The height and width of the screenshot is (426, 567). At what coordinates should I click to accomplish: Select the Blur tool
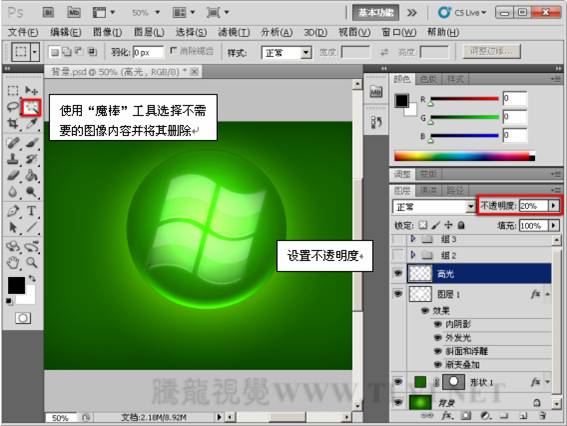point(13,192)
